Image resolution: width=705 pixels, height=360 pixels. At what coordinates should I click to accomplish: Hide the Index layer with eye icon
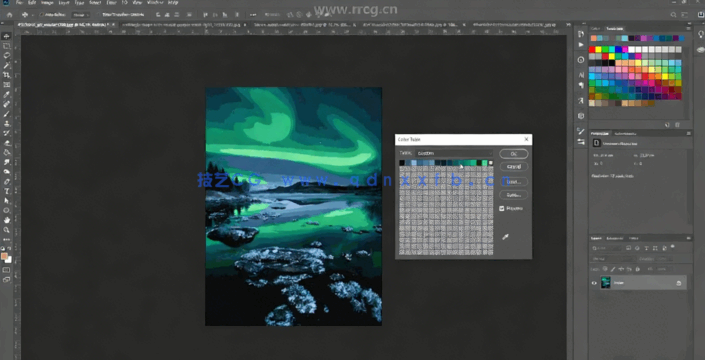(x=594, y=283)
